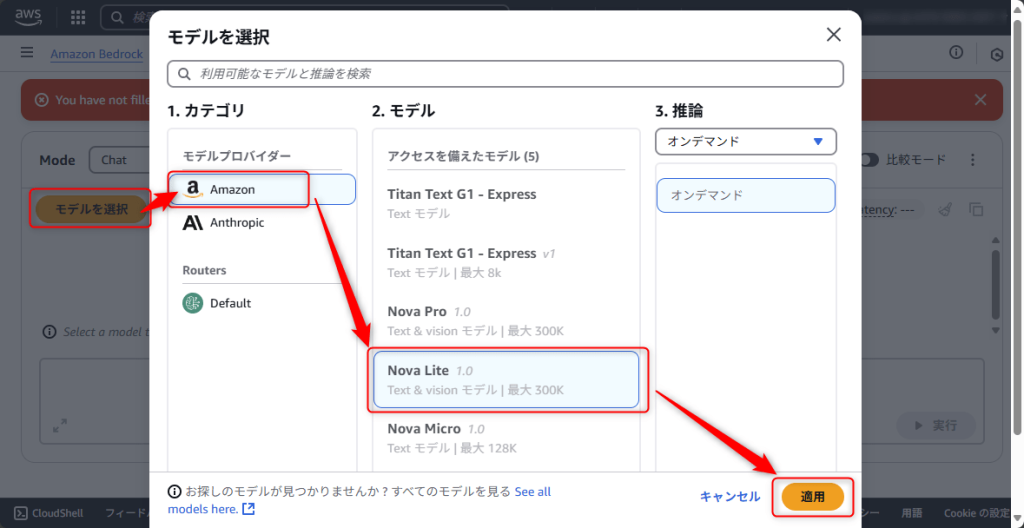Select Titan Text G1 - Express Text モデル
The width and height of the screenshot is (1024, 528).
(x=505, y=203)
